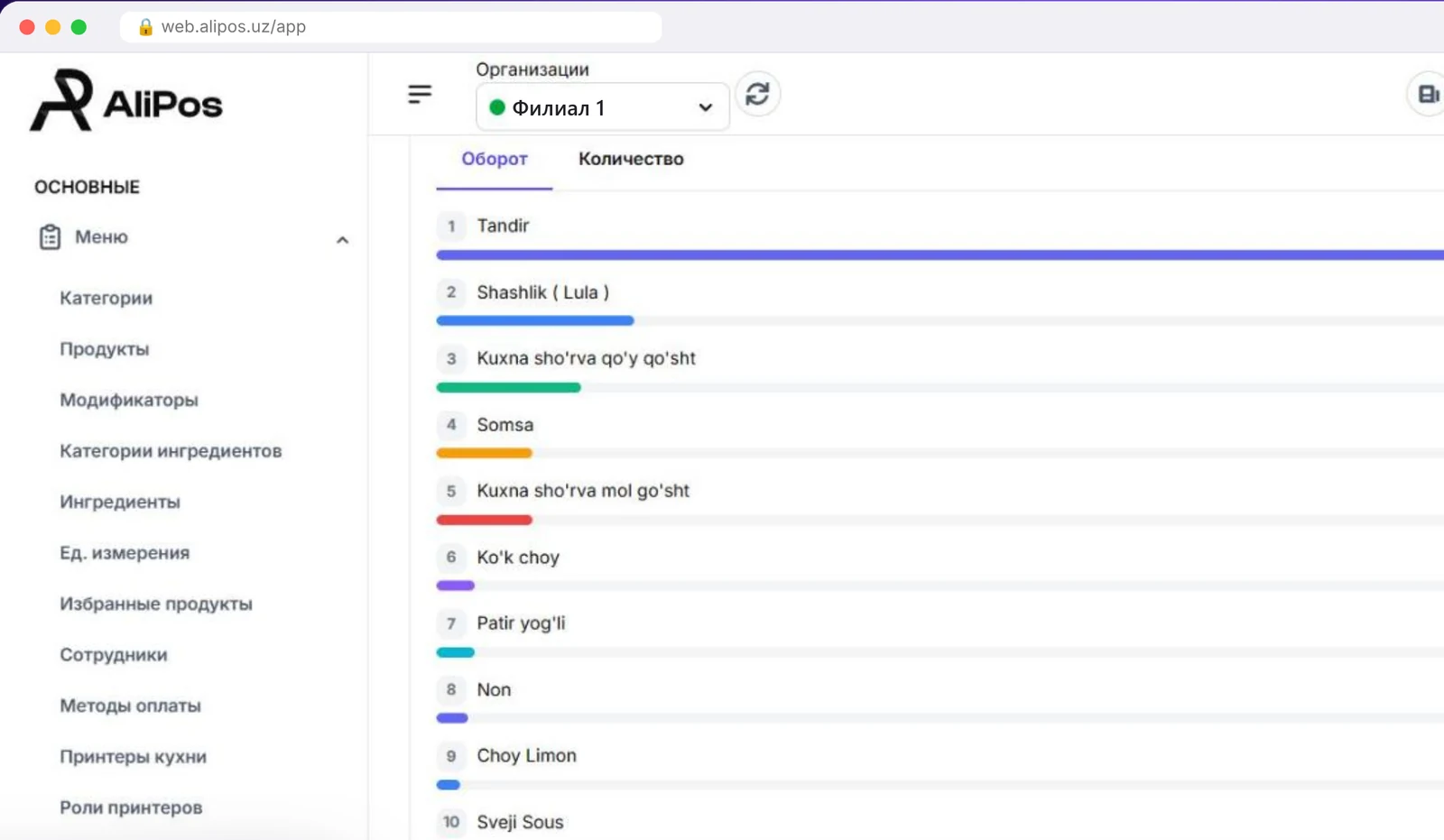Select Сотрудники in the sidebar

coord(114,655)
